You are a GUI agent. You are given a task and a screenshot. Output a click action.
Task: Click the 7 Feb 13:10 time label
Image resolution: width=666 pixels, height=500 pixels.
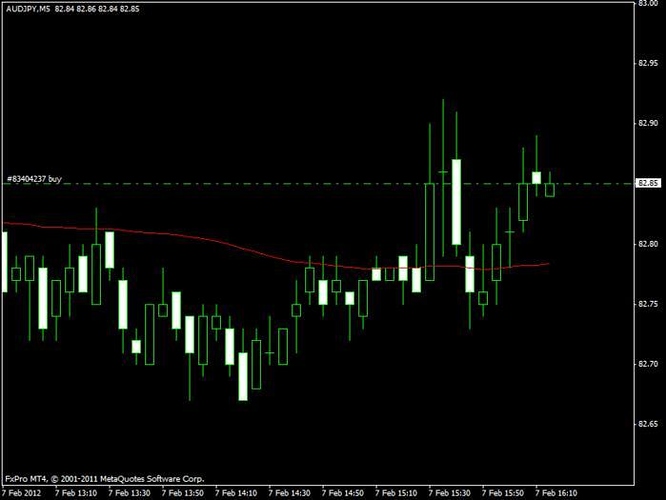click(76, 493)
